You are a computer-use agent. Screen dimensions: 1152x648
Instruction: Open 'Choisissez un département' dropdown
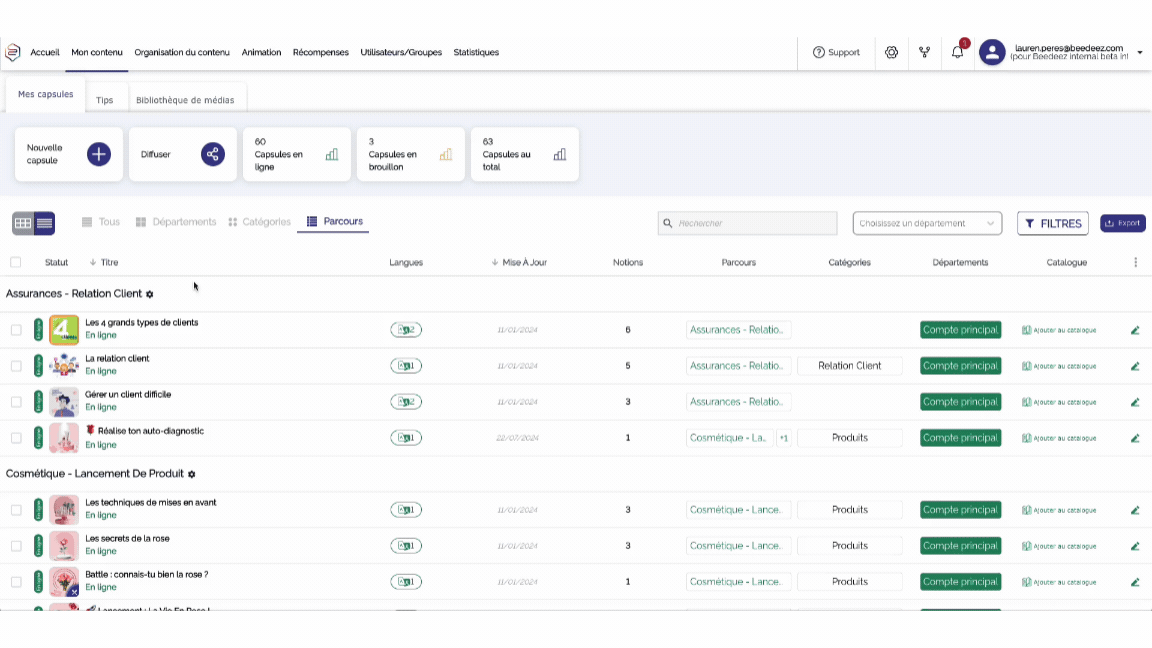[x=927, y=223]
